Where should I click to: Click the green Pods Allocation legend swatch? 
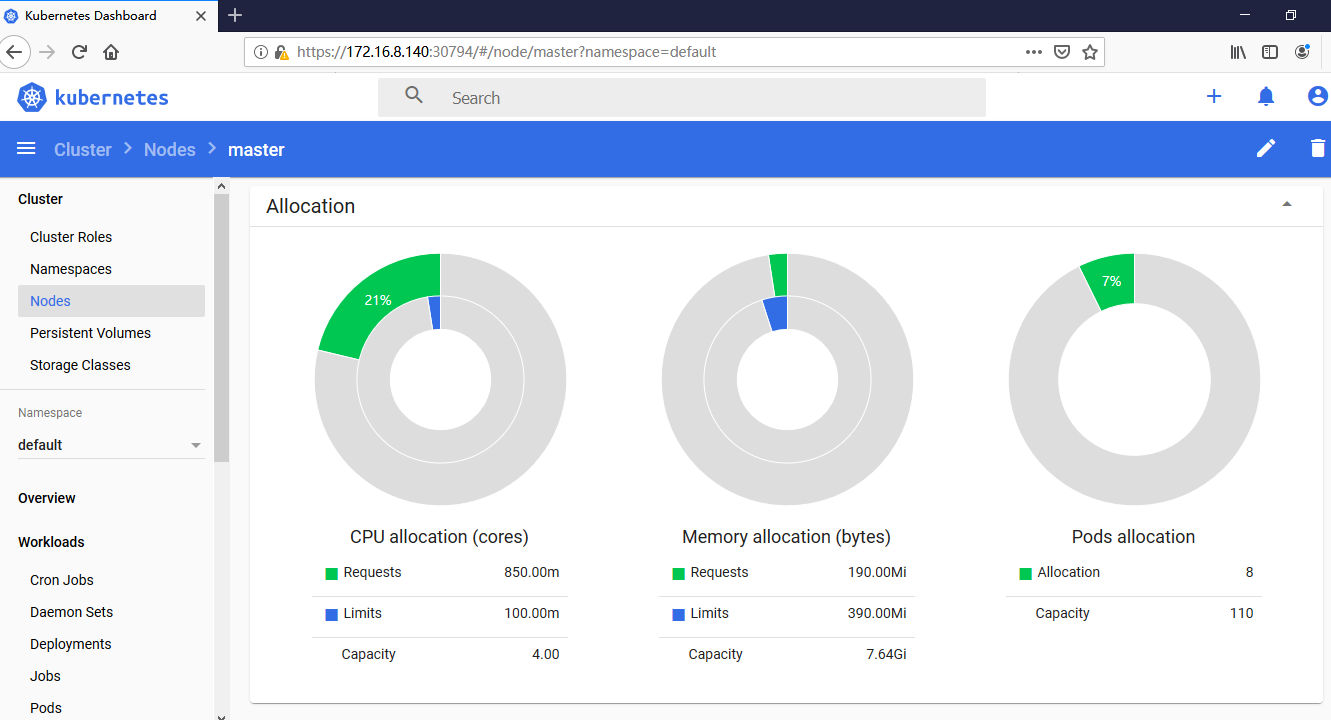coord(1026,574)
